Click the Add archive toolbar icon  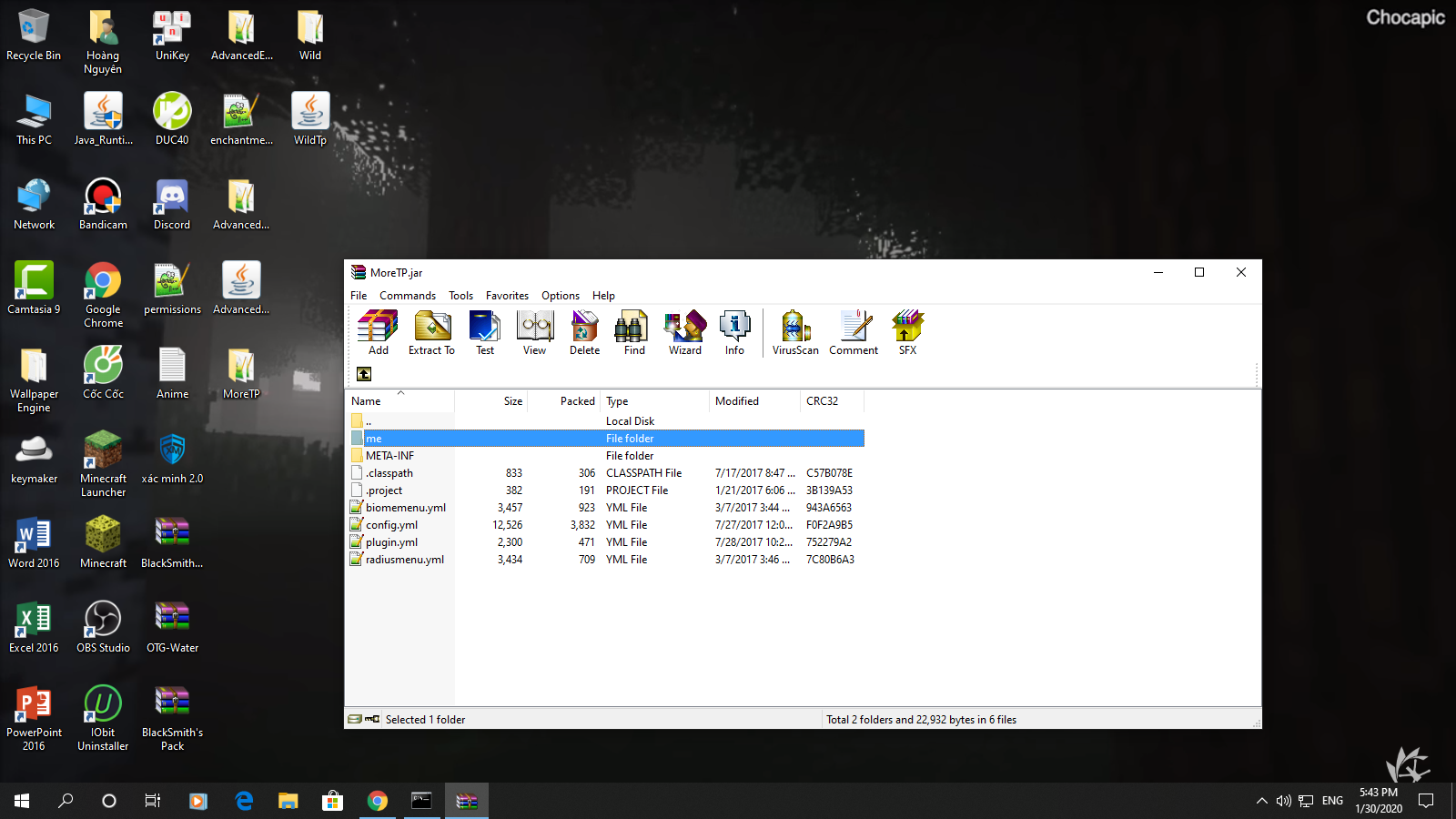pyautogui.click(x=378, y=332)
